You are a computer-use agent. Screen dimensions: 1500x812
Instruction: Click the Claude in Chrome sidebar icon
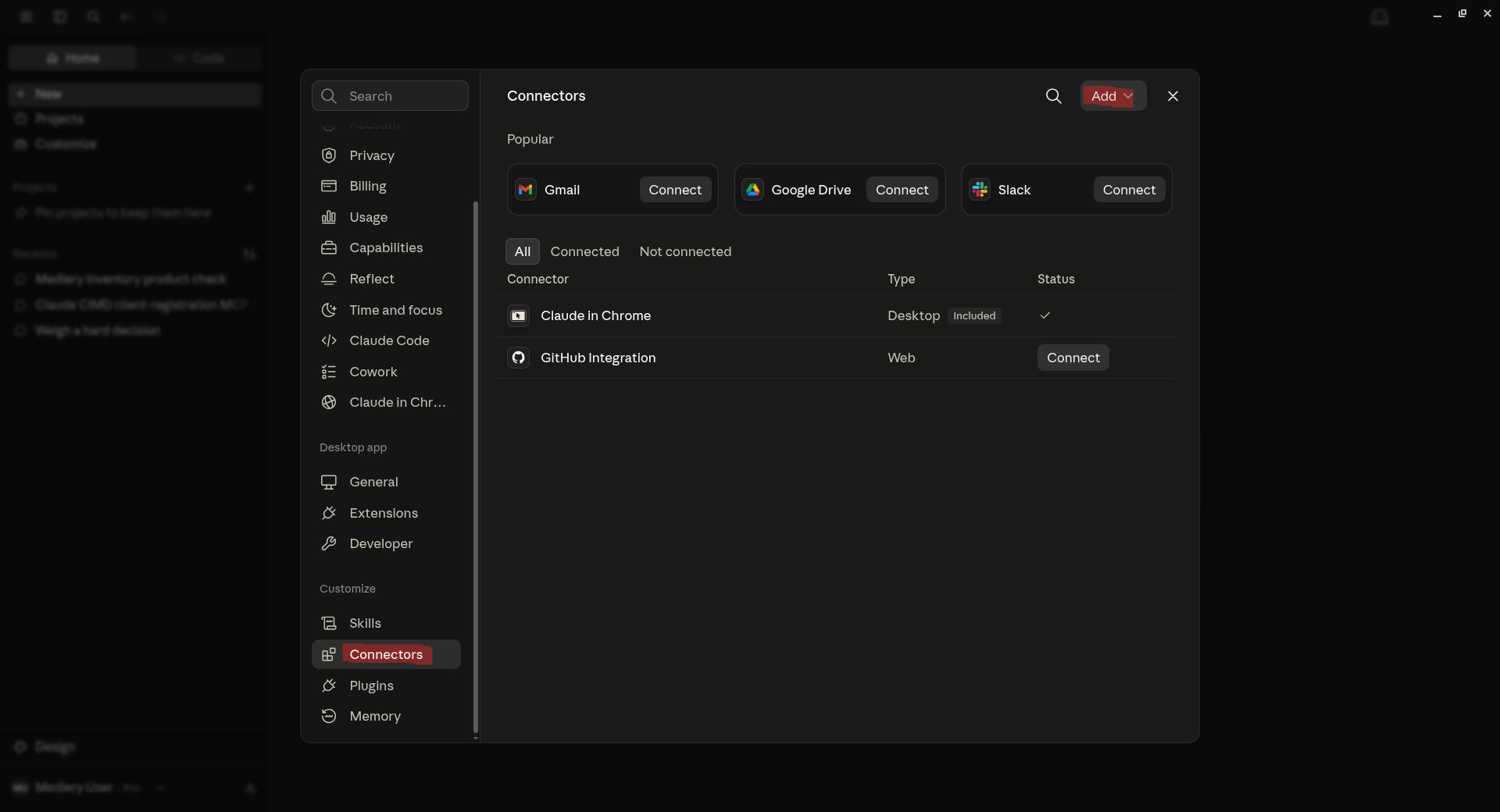pos(329,402)
